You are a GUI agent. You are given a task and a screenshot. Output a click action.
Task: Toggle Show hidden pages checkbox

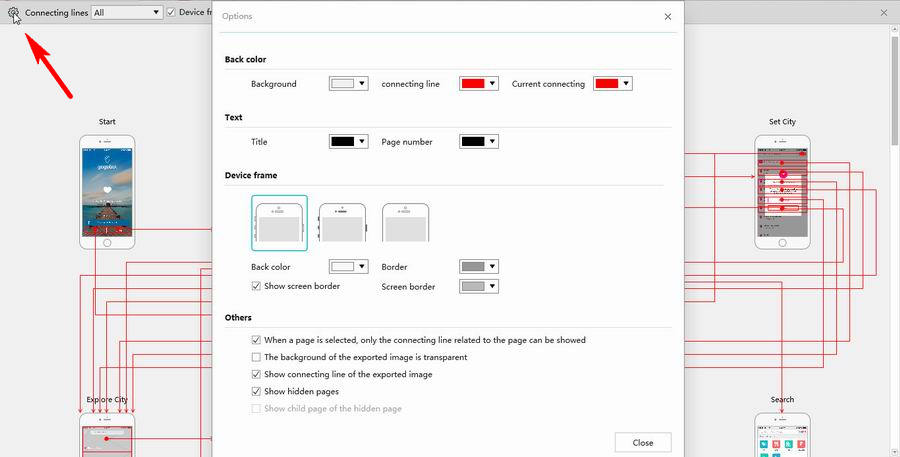click(x=256, y=392)
